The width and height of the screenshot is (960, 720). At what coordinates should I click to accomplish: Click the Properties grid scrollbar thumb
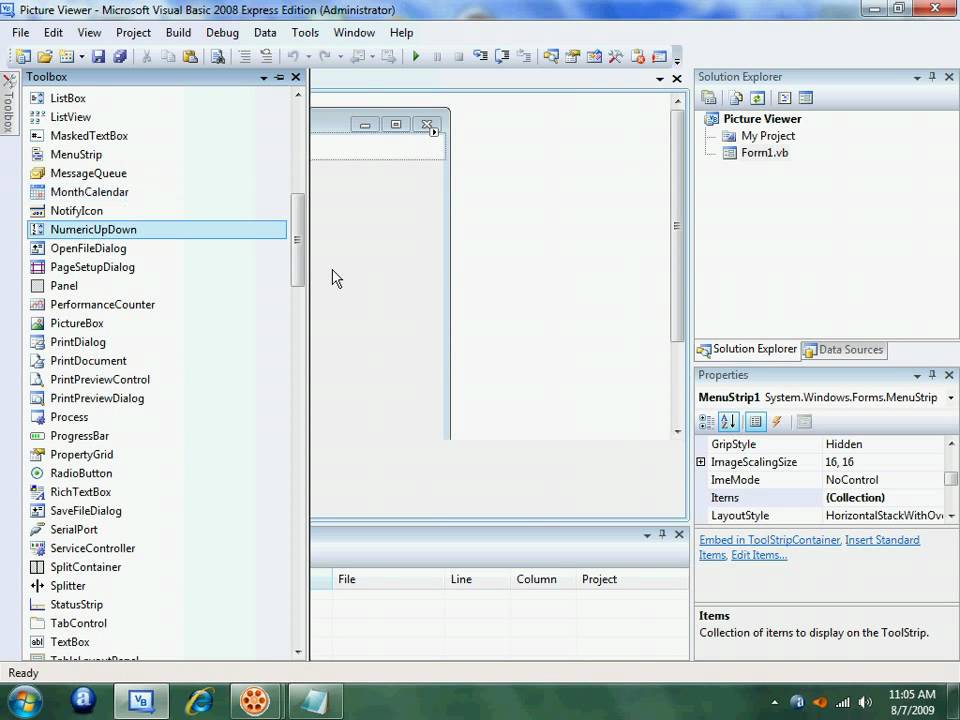click(950, 479)
